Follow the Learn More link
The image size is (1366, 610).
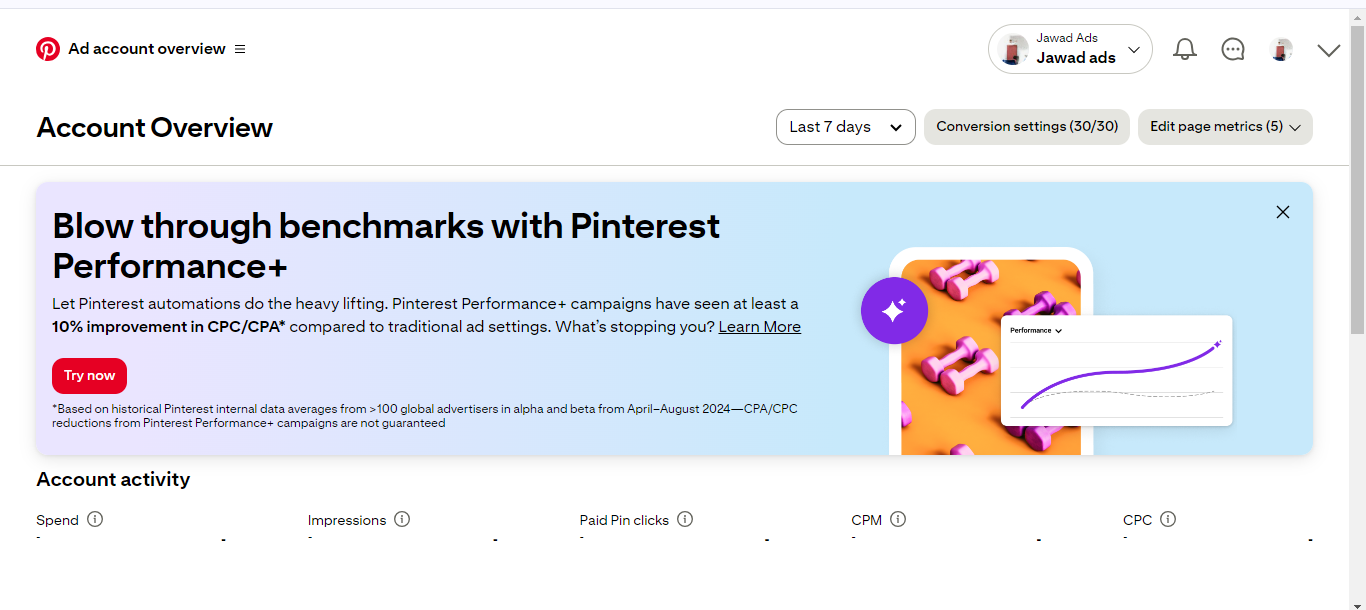[x=759, y=327]
